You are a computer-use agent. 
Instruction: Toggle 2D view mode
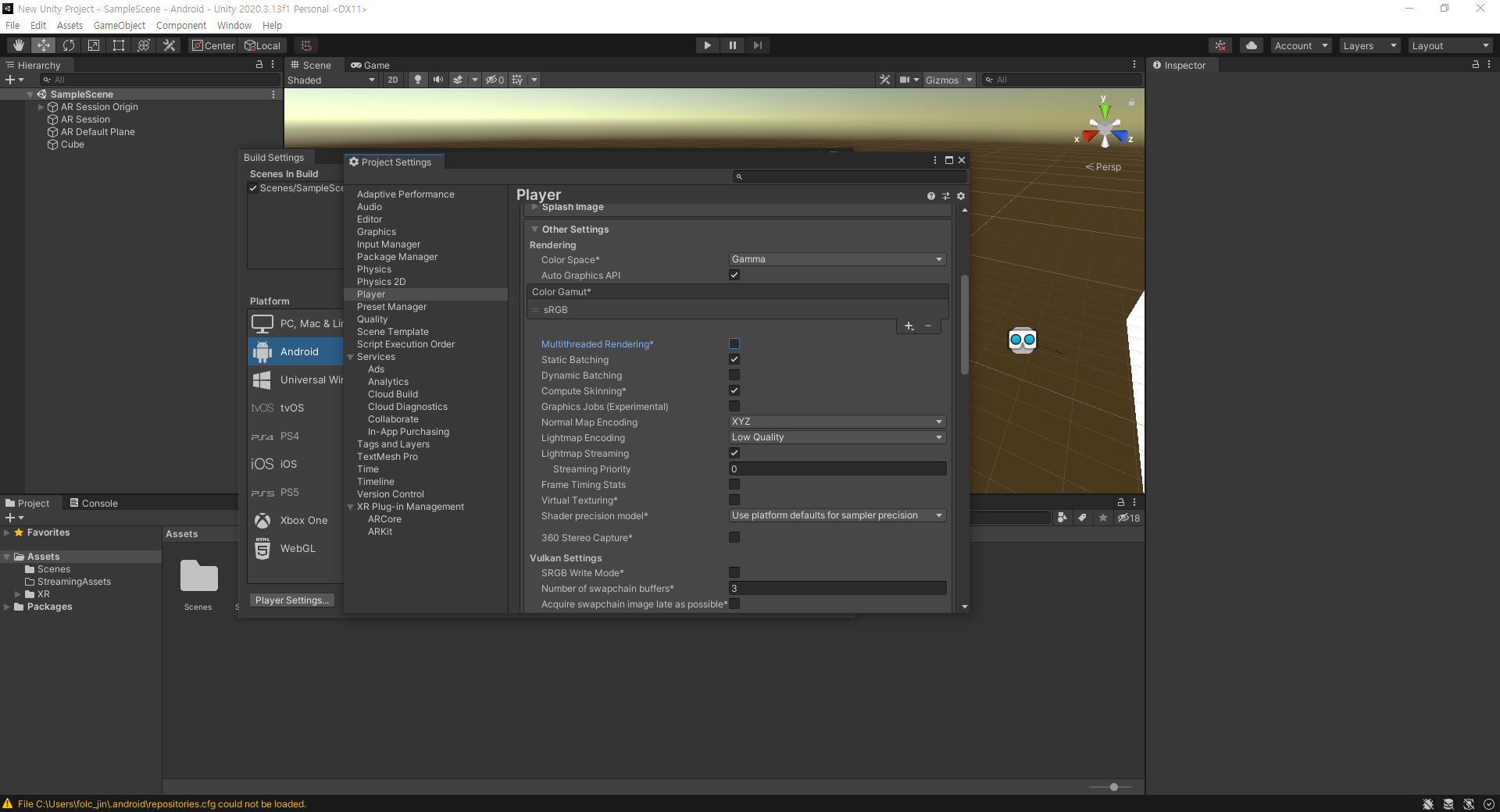(393, 80)
